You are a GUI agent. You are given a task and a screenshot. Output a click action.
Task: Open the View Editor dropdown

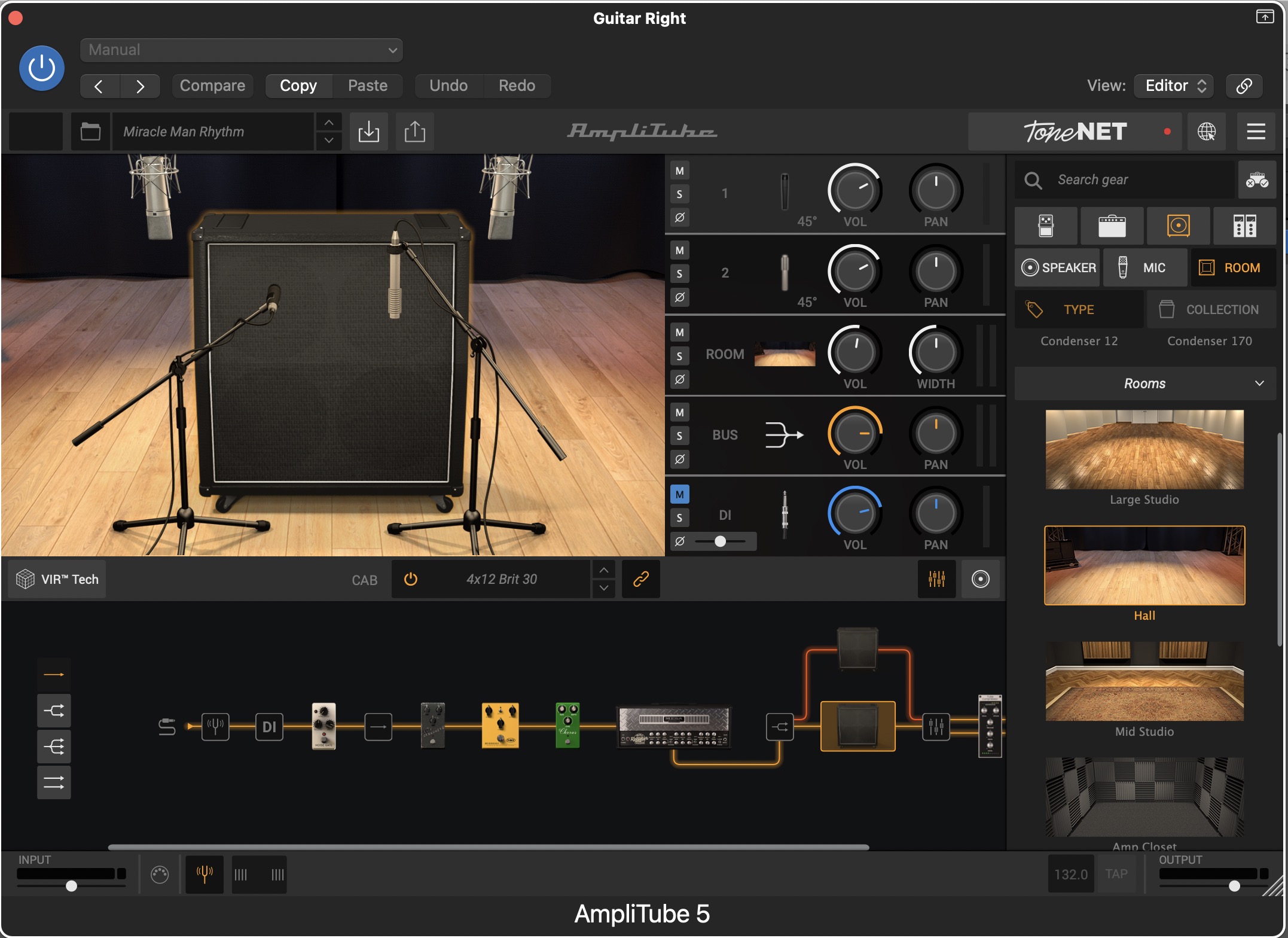pyautogui.click(x=1174, y=86)
